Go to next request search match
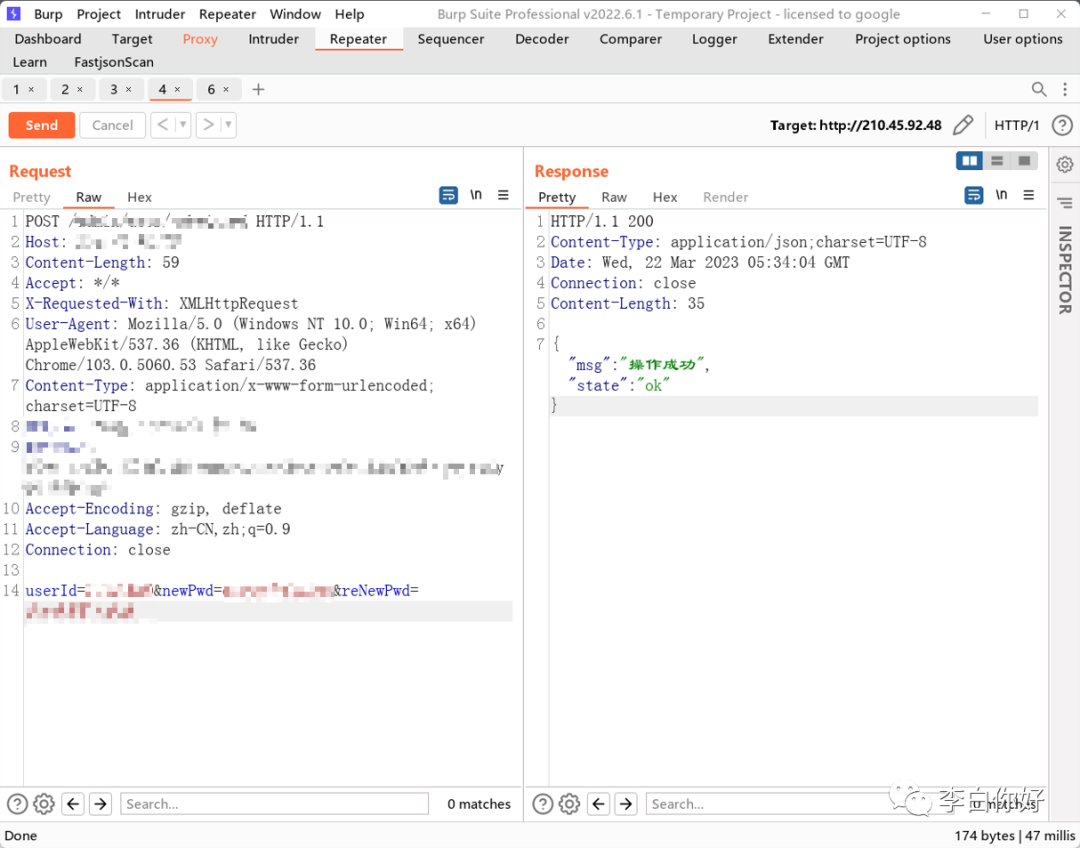The width and height of the screenshot is (1080, 848). 101,804
